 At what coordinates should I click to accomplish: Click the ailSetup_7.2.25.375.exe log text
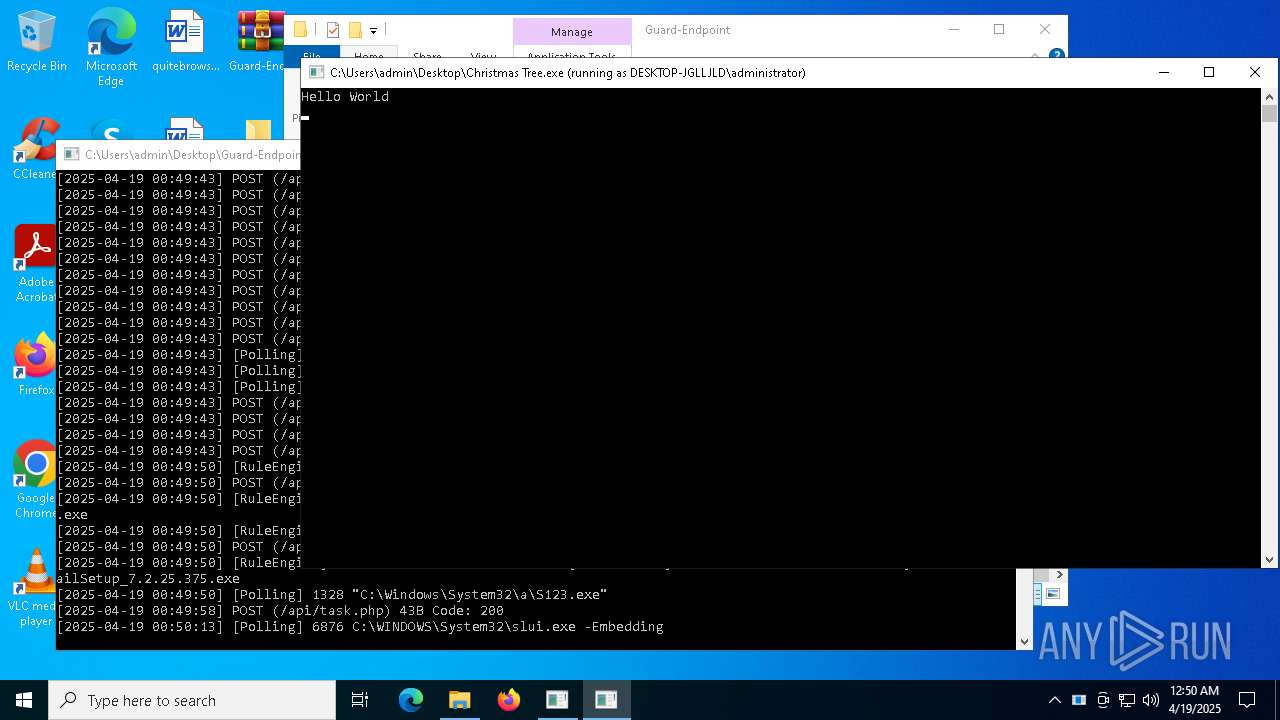[148, 579]
